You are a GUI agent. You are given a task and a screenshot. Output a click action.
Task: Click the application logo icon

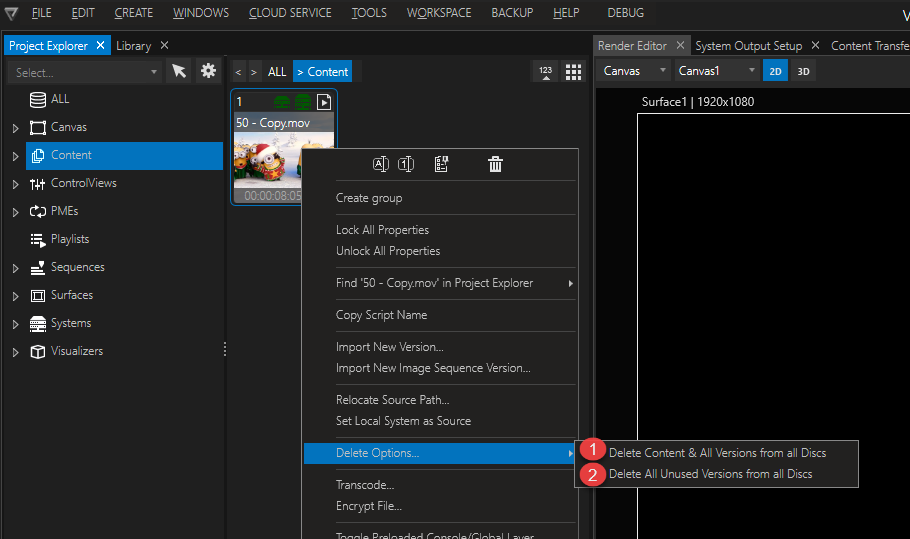(x=11, y=13)
